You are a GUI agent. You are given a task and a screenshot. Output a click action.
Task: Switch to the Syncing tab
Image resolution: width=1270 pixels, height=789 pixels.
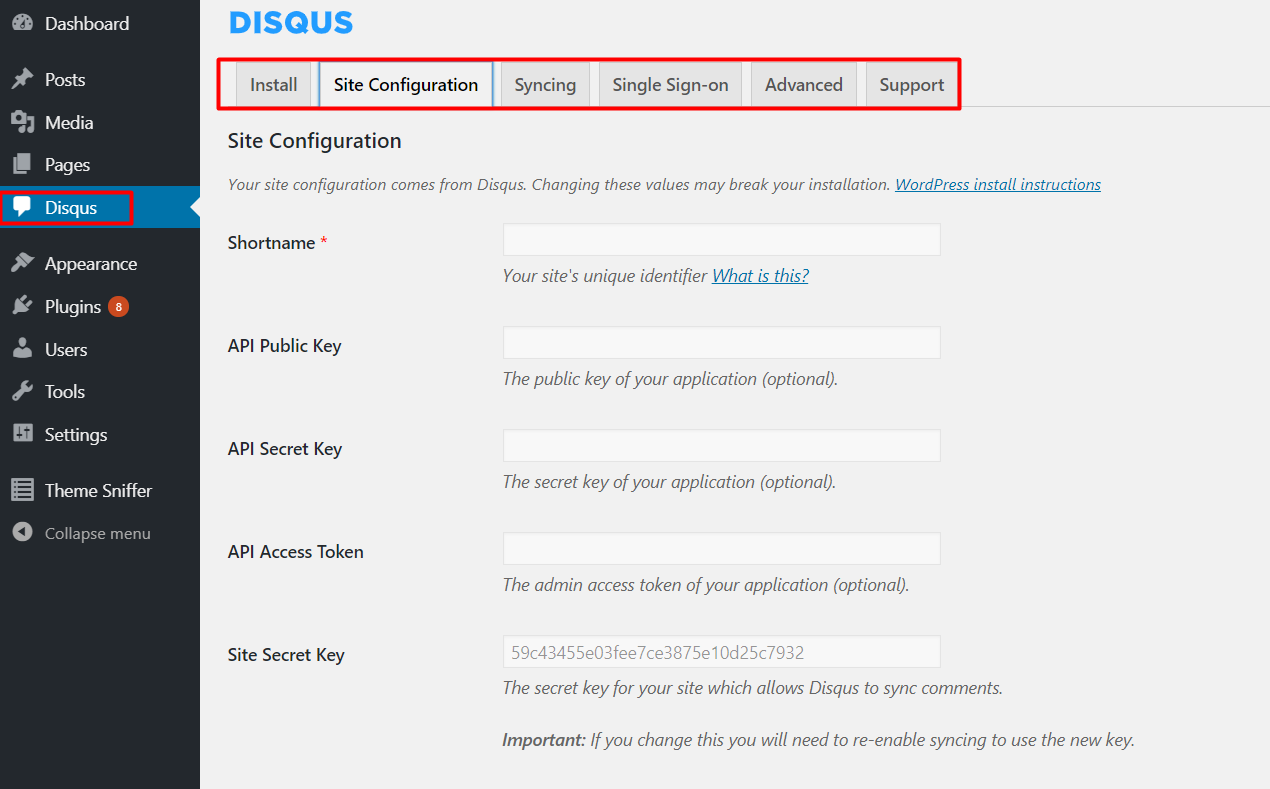(x=545, y=84)
